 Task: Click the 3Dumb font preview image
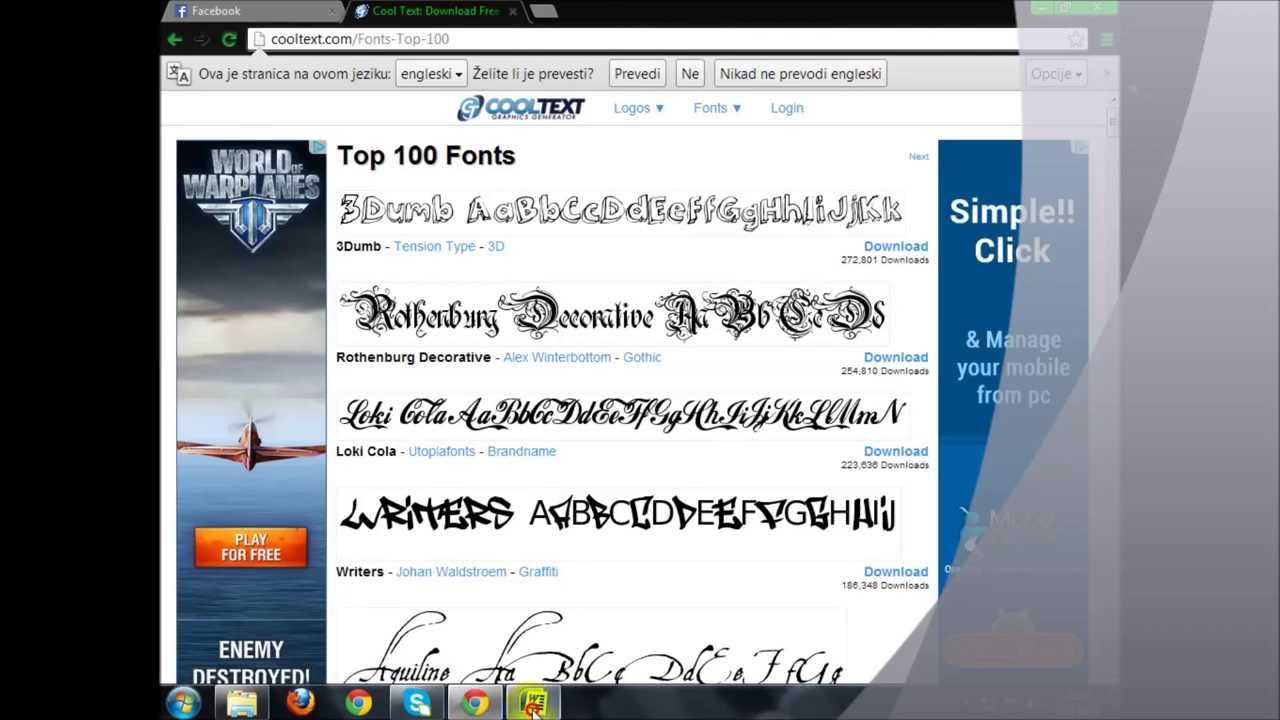(620, 210)
